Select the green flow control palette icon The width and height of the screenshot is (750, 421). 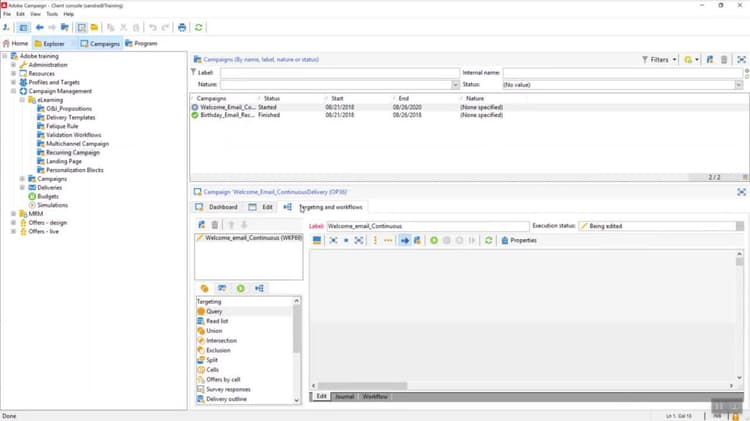pos(241,288)
